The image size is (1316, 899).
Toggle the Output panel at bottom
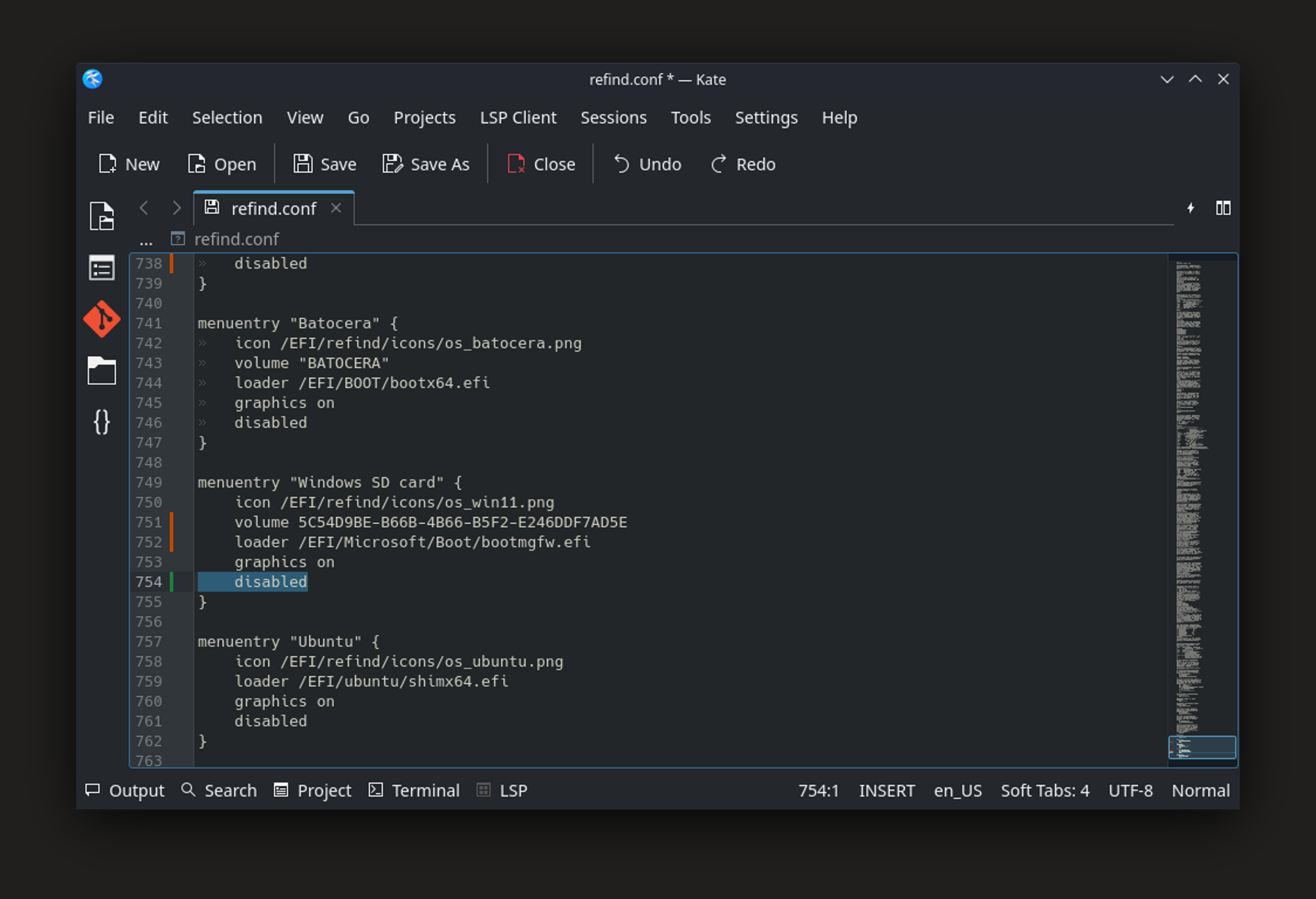pyautogui.click(x=125, y=791)
